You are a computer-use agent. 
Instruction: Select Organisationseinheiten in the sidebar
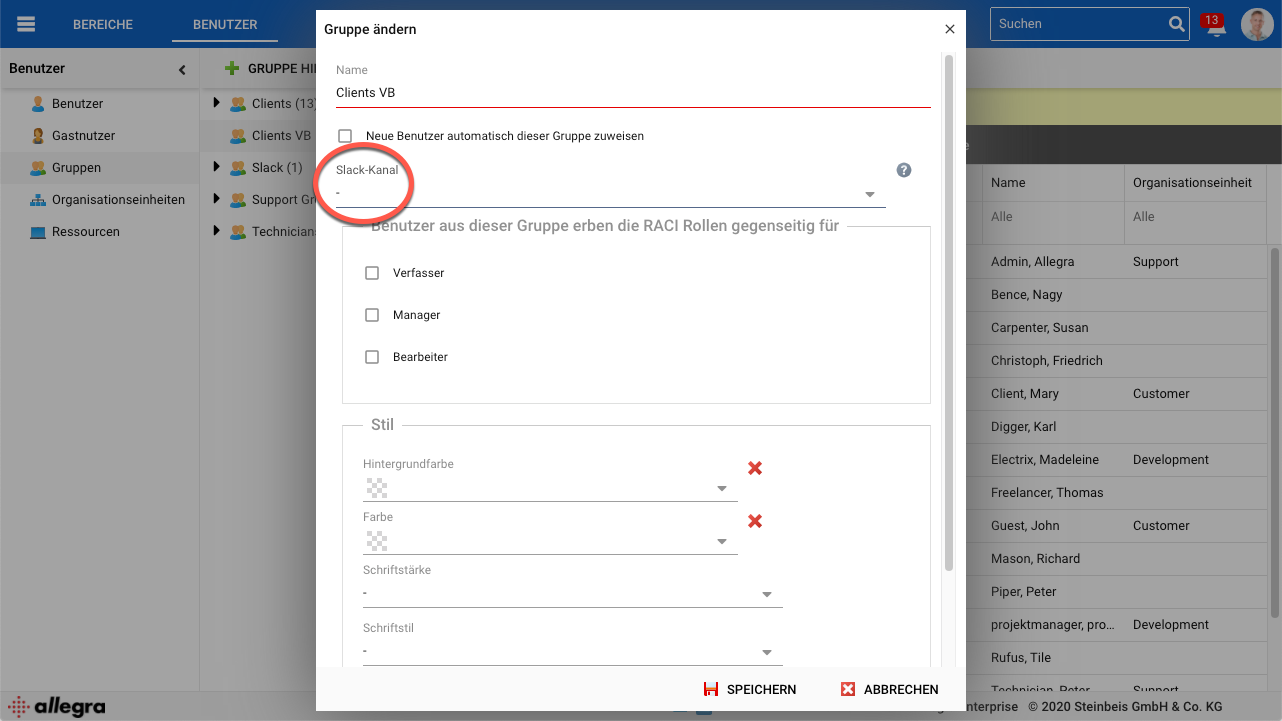(118, 200)
